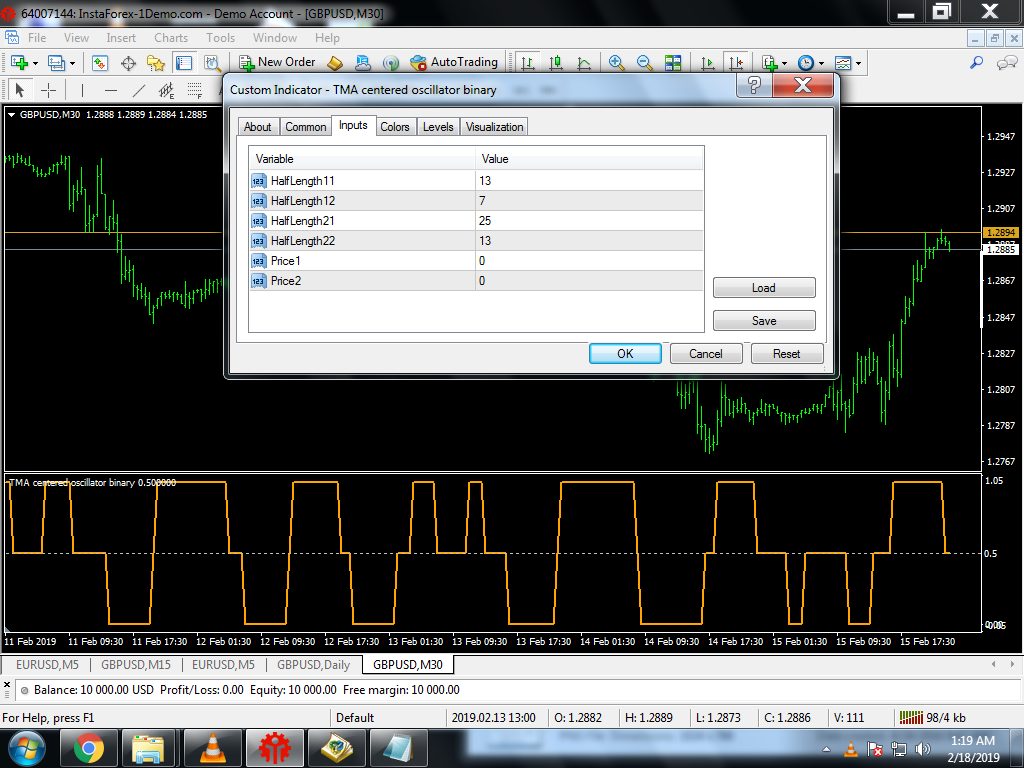Switch to Candlesticks chart mode
The image size is (1024, 768).
point(556,63)
